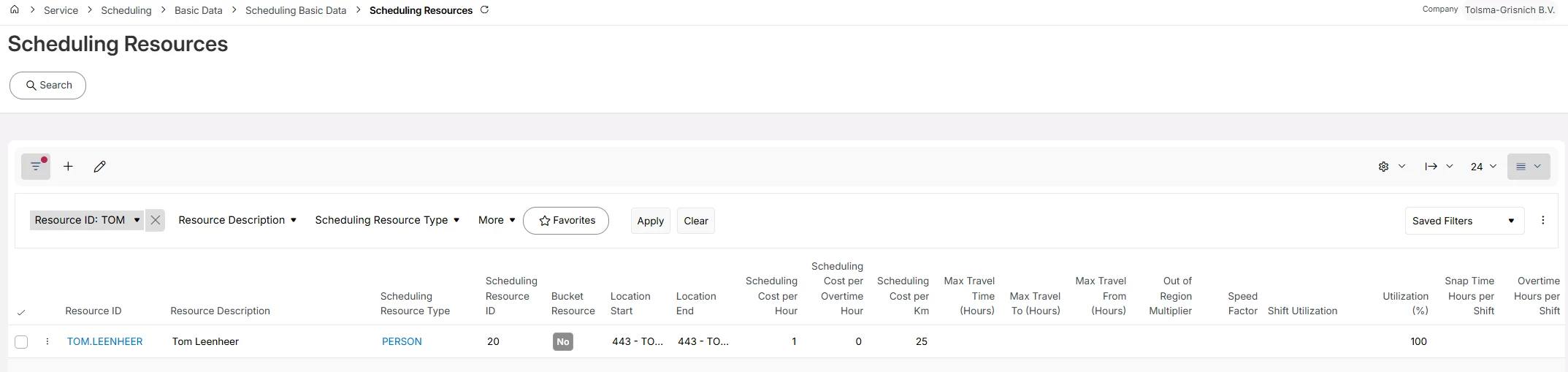The height and width of the screenshot is (372, 1568).
Task: Toggle select all rows checkmark
Action: click(21, 312)
